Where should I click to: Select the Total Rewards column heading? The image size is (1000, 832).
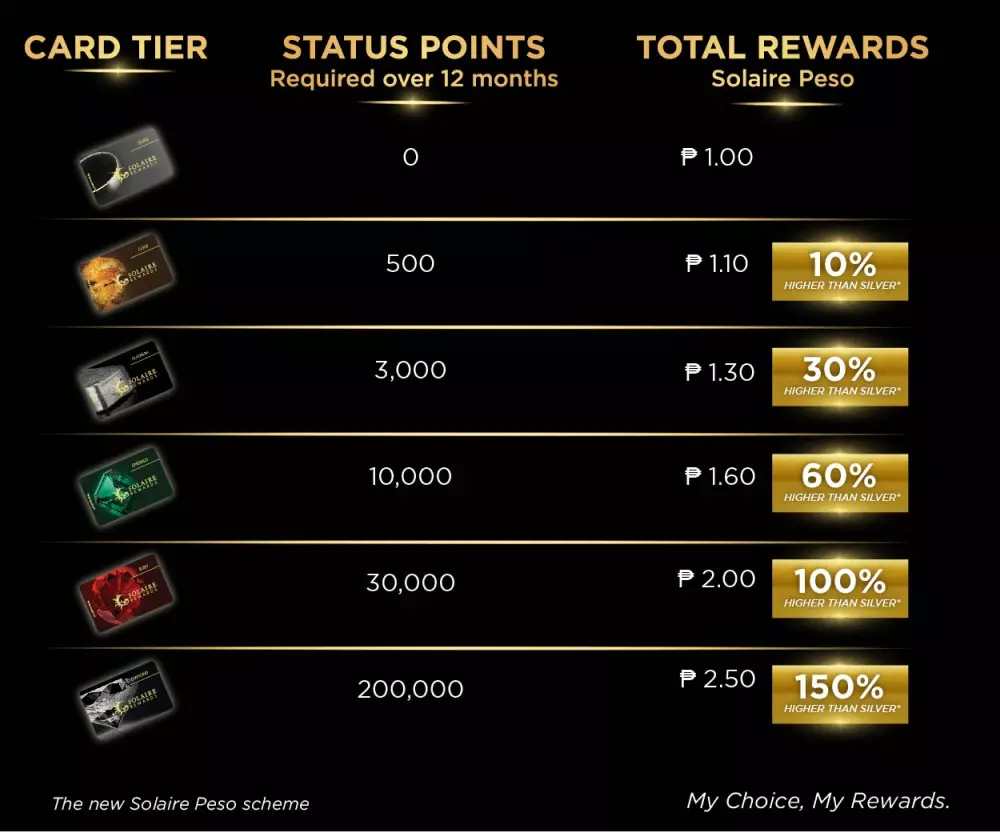pyautogui.click(x=782, y=47)
